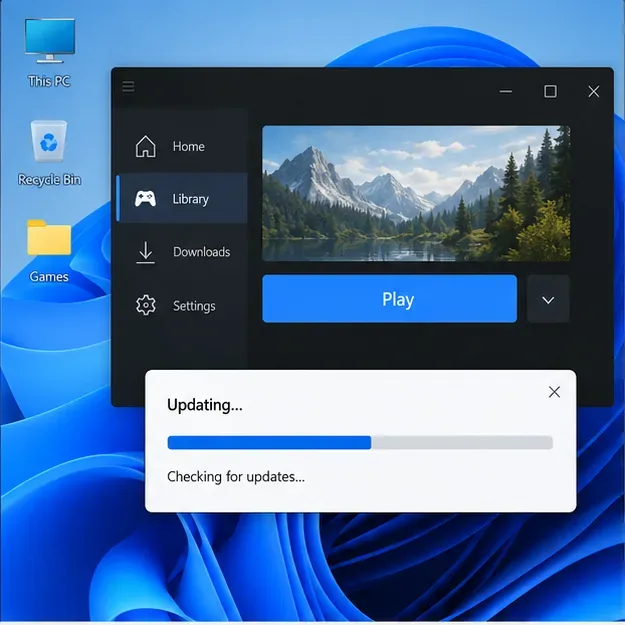The image size is (625, 625).
Task: Go to the Home section
Action: pyautogui.click(x=182, y=146)
